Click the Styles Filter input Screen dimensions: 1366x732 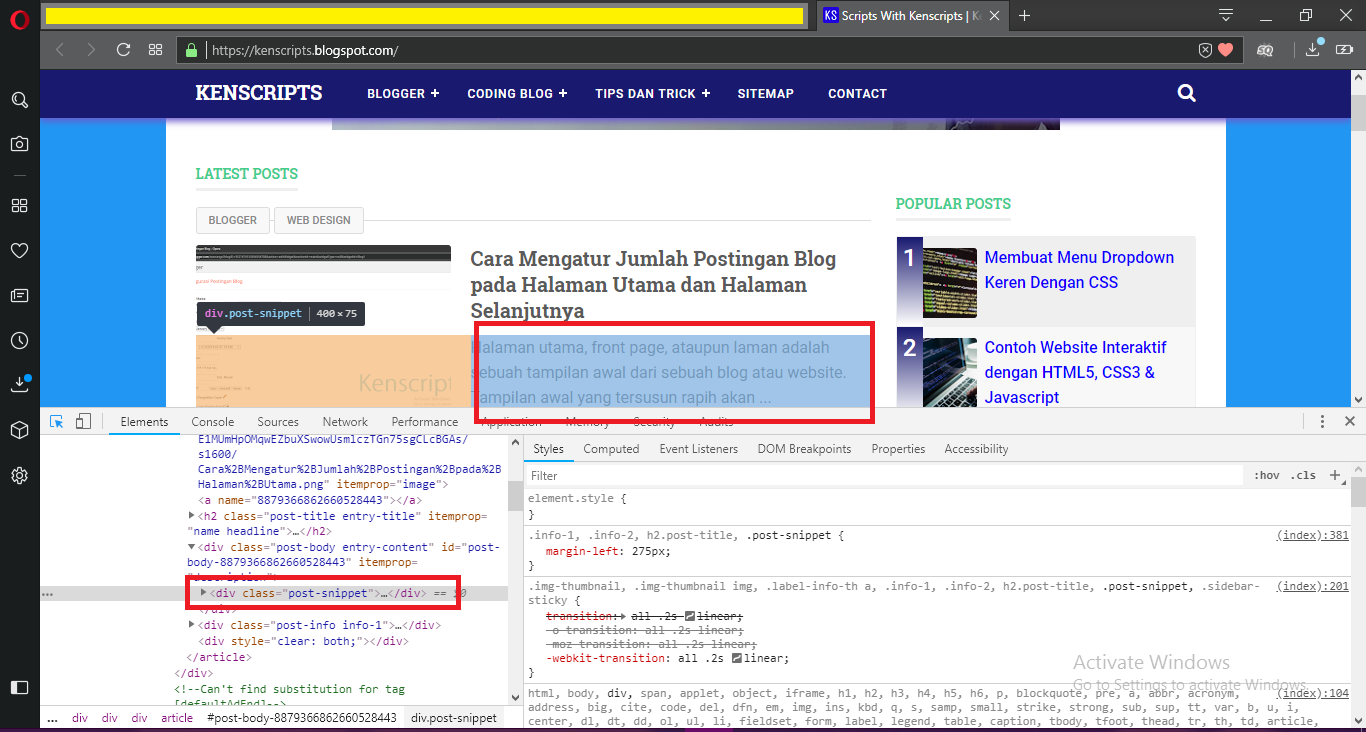click(885, 476)
